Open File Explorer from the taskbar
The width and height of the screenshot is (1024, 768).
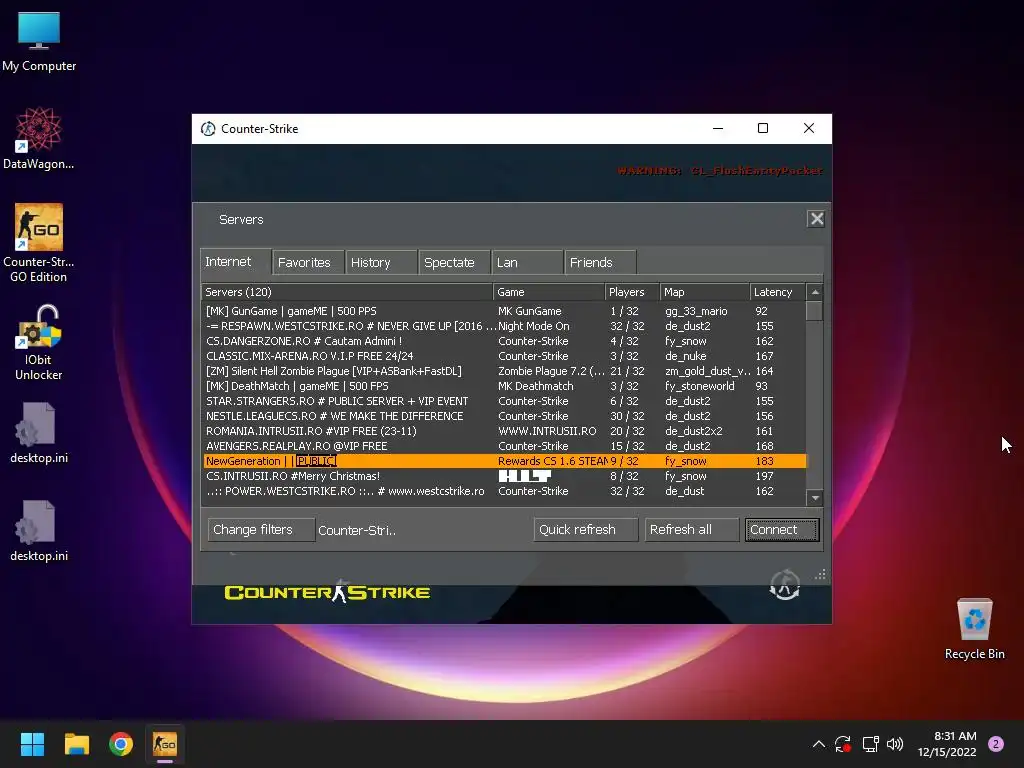[76, 744]
